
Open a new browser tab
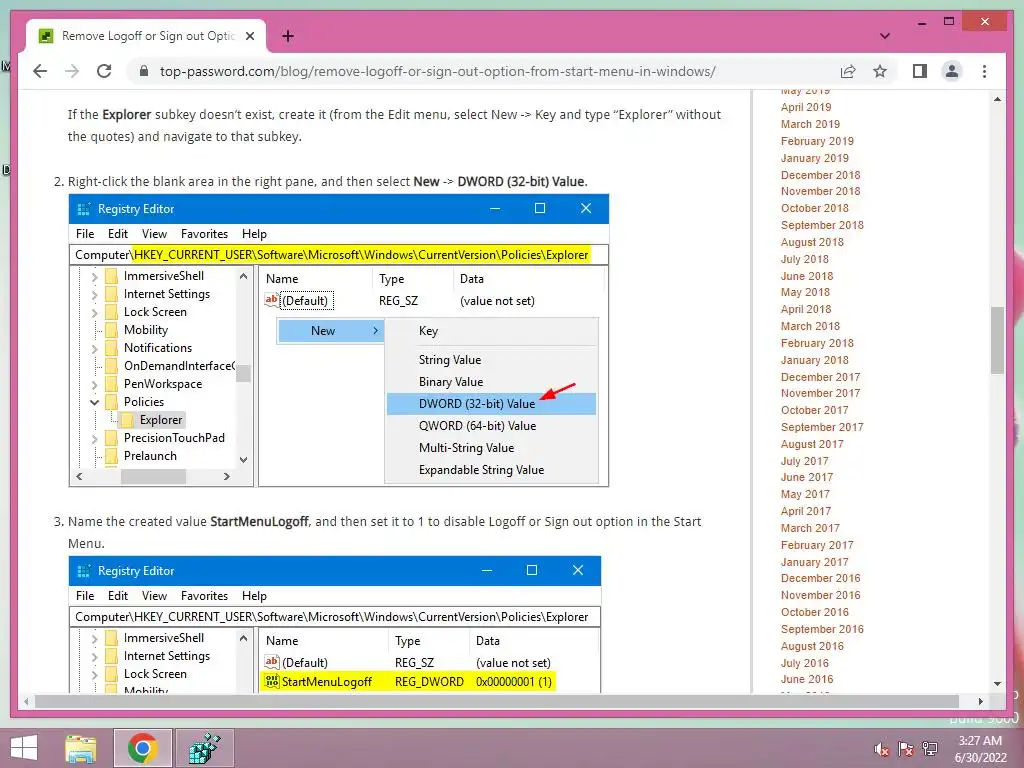point(287,36)
